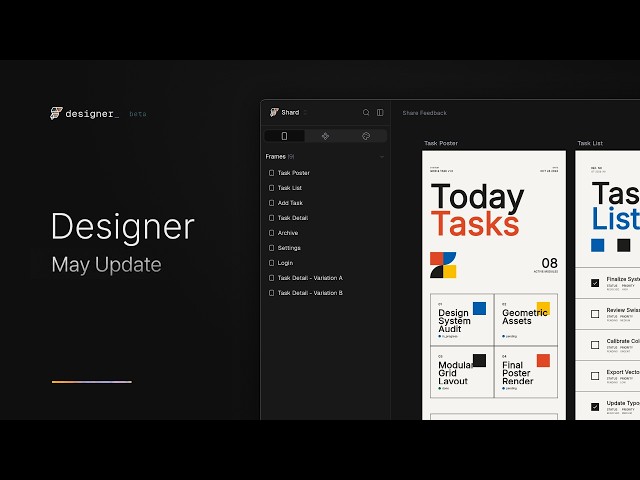Click the Shard project logo icon
This screenshot has width=640, height=480.
tap(274, 112)
